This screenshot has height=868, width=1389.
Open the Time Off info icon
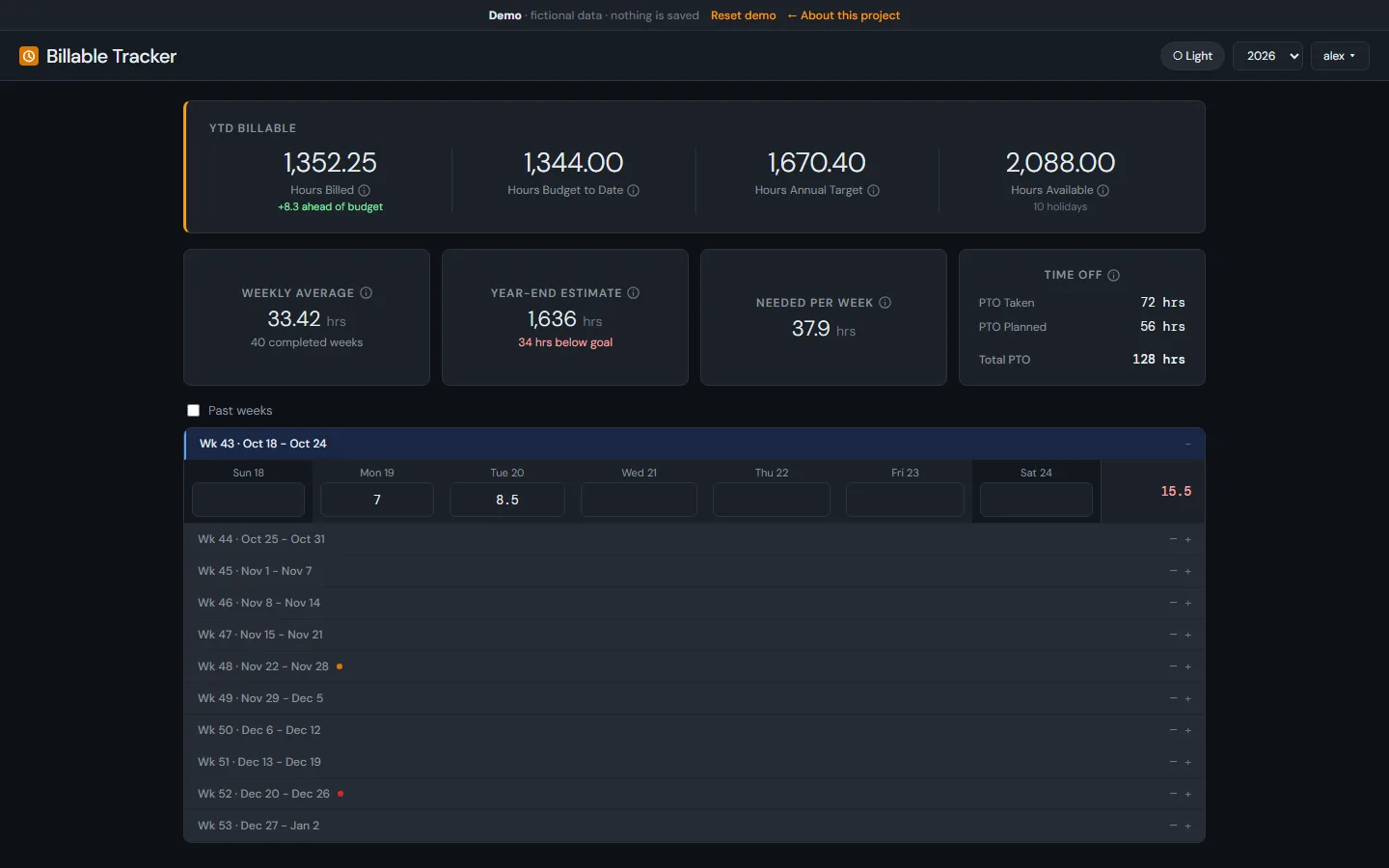coord(1114,275)
